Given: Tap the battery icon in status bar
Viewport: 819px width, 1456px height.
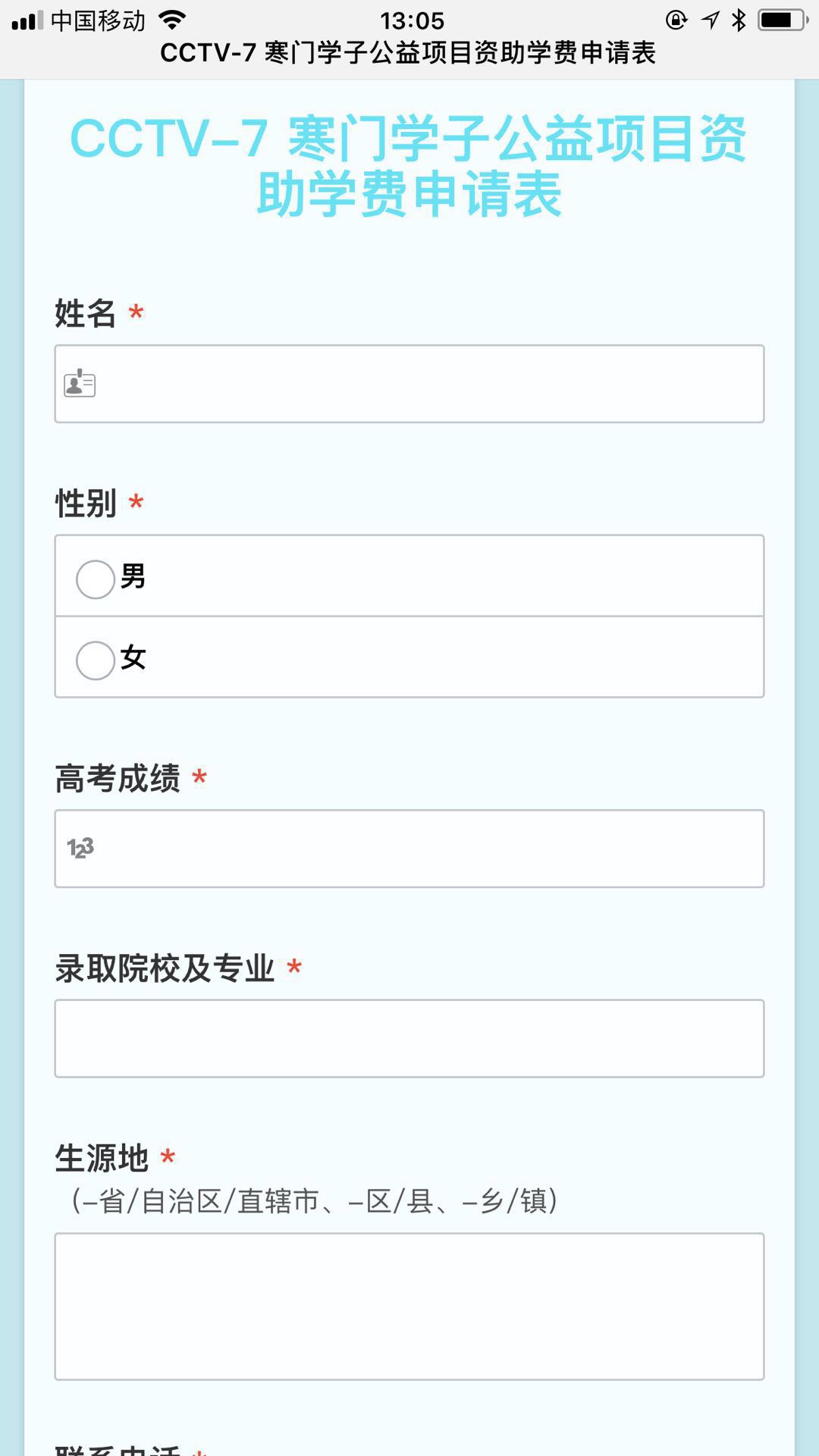Looking at the screenshot, I should [x=783, y=20].
